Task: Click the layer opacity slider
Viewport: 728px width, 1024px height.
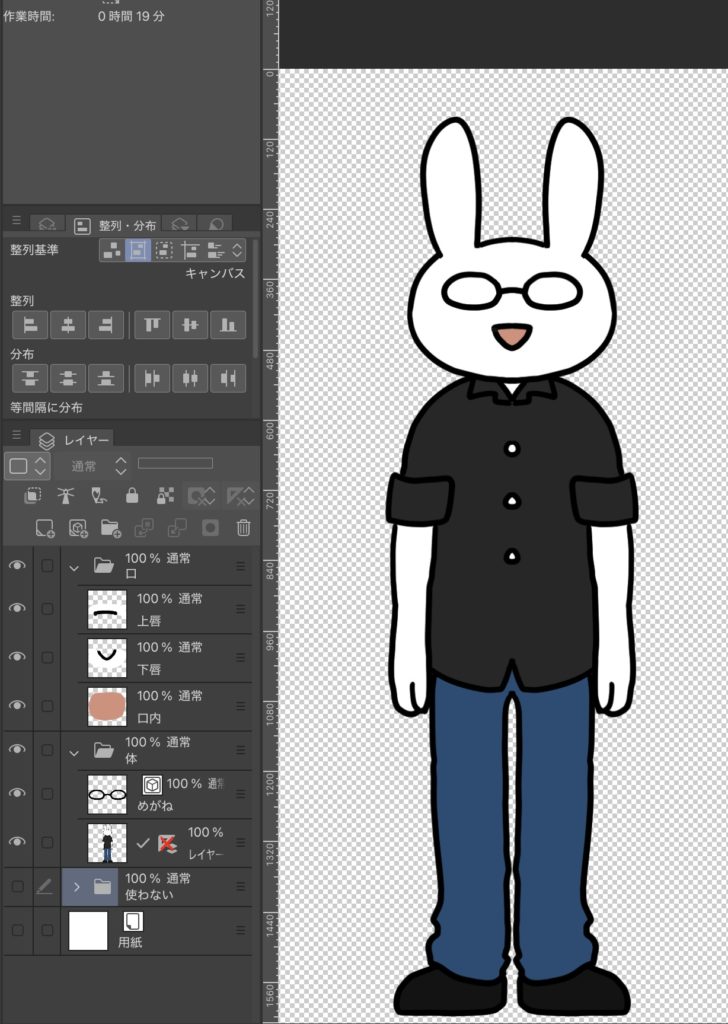Action: click(175, 463)
